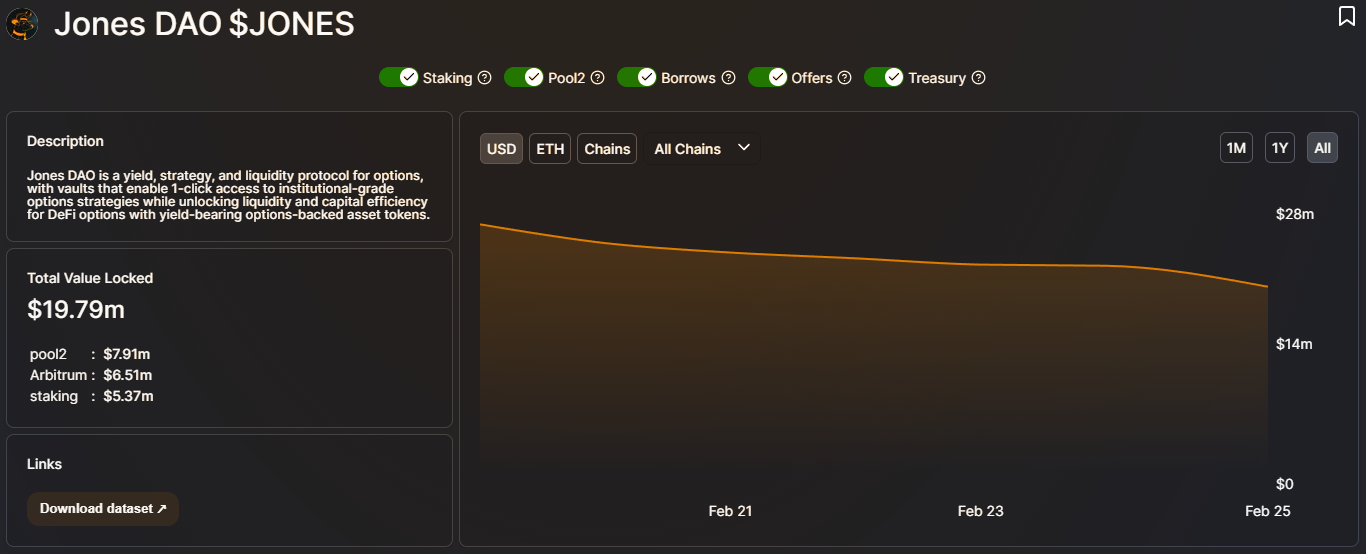Click the $0 y-axis label
Image resolution: width=1366 pixels, height=554 pixels.
pyautogui.click(x=1284, y=484)
